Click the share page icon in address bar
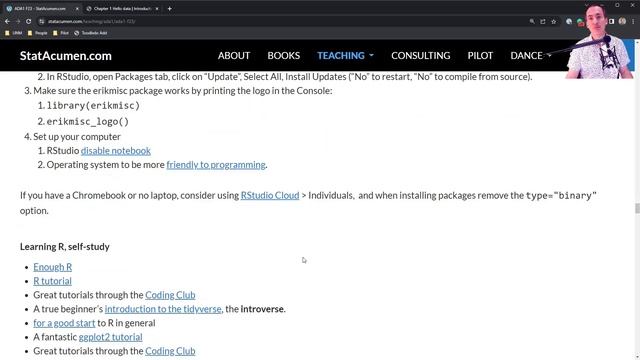 click(x=543, y=21)
